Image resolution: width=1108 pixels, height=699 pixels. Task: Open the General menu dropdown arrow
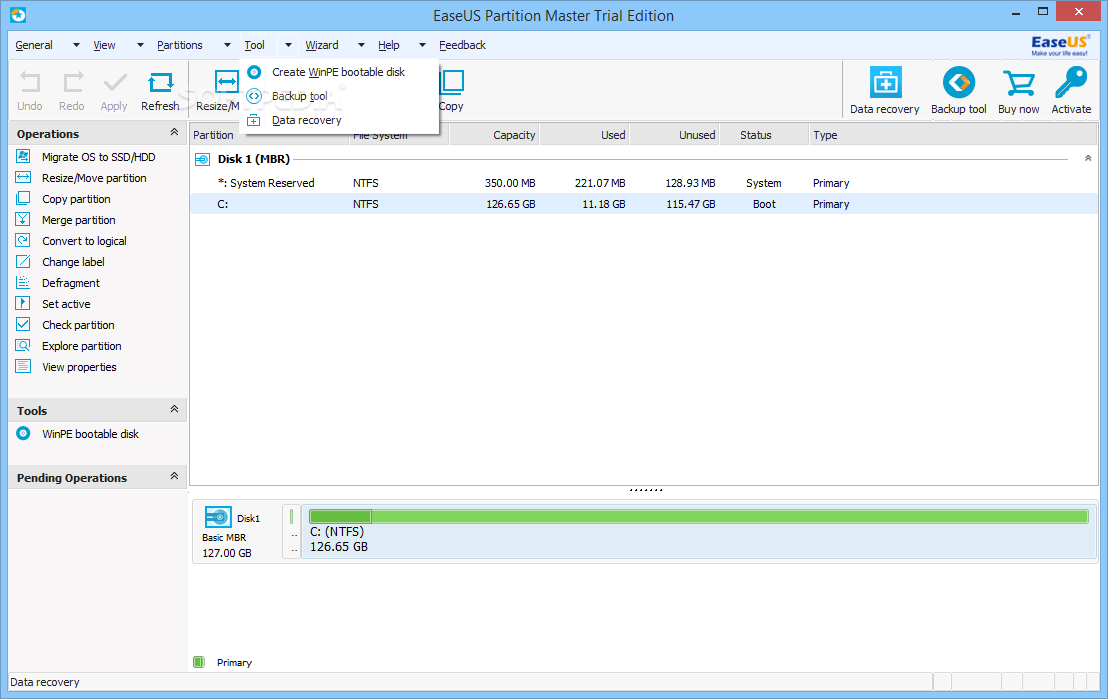click(76, 45)
